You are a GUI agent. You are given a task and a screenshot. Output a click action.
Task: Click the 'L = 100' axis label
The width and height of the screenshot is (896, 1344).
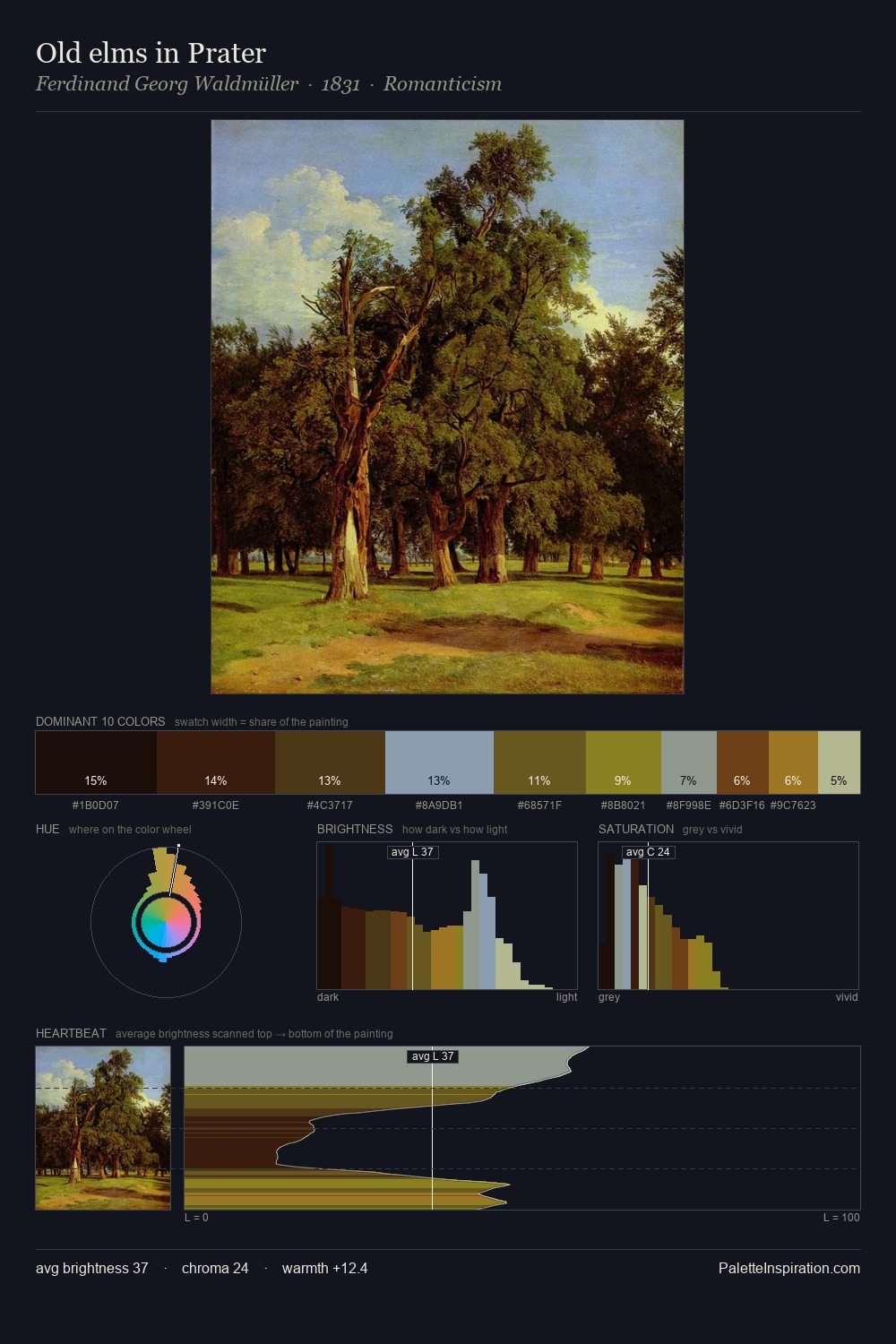(841, 1218)
